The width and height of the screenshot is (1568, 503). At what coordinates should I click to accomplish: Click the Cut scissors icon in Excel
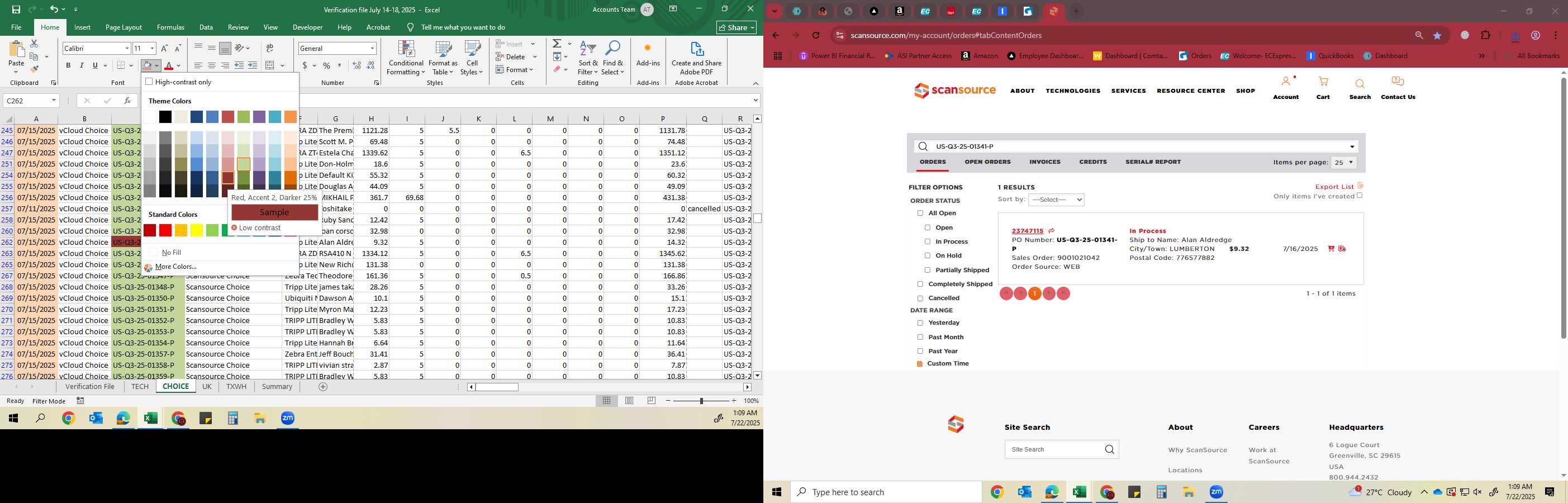tap(34, 44)
